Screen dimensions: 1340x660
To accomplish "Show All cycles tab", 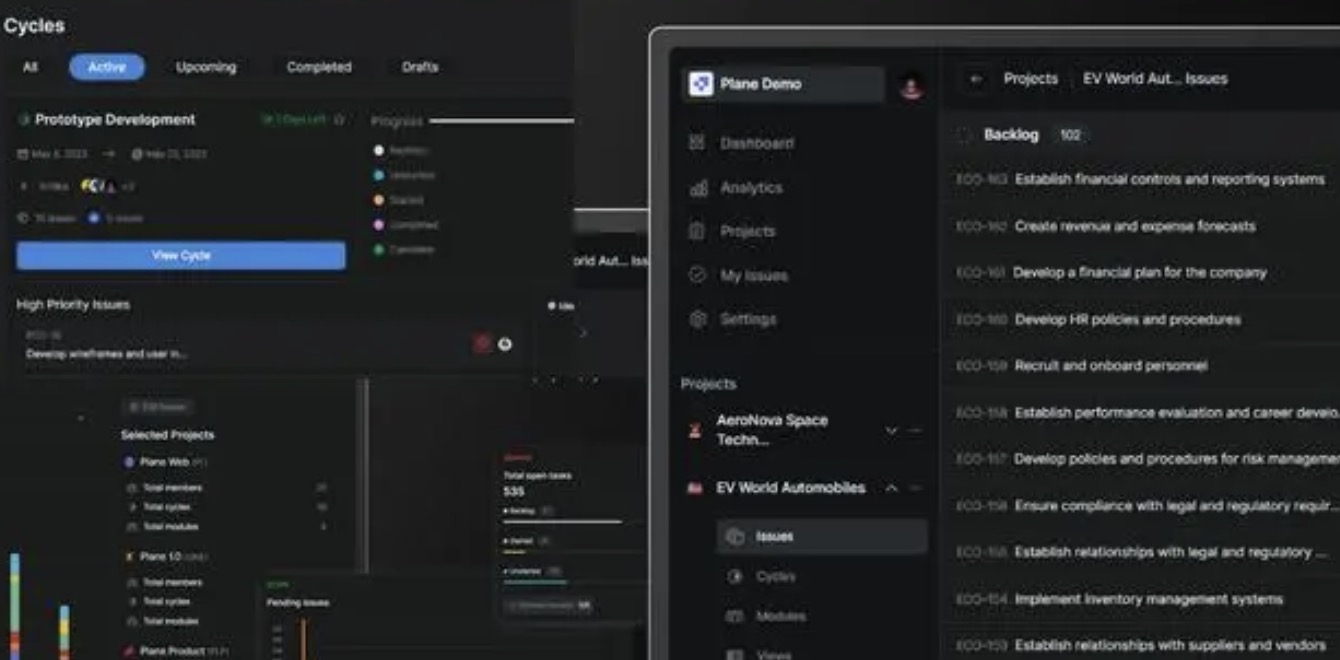I will tap(30, 67).
